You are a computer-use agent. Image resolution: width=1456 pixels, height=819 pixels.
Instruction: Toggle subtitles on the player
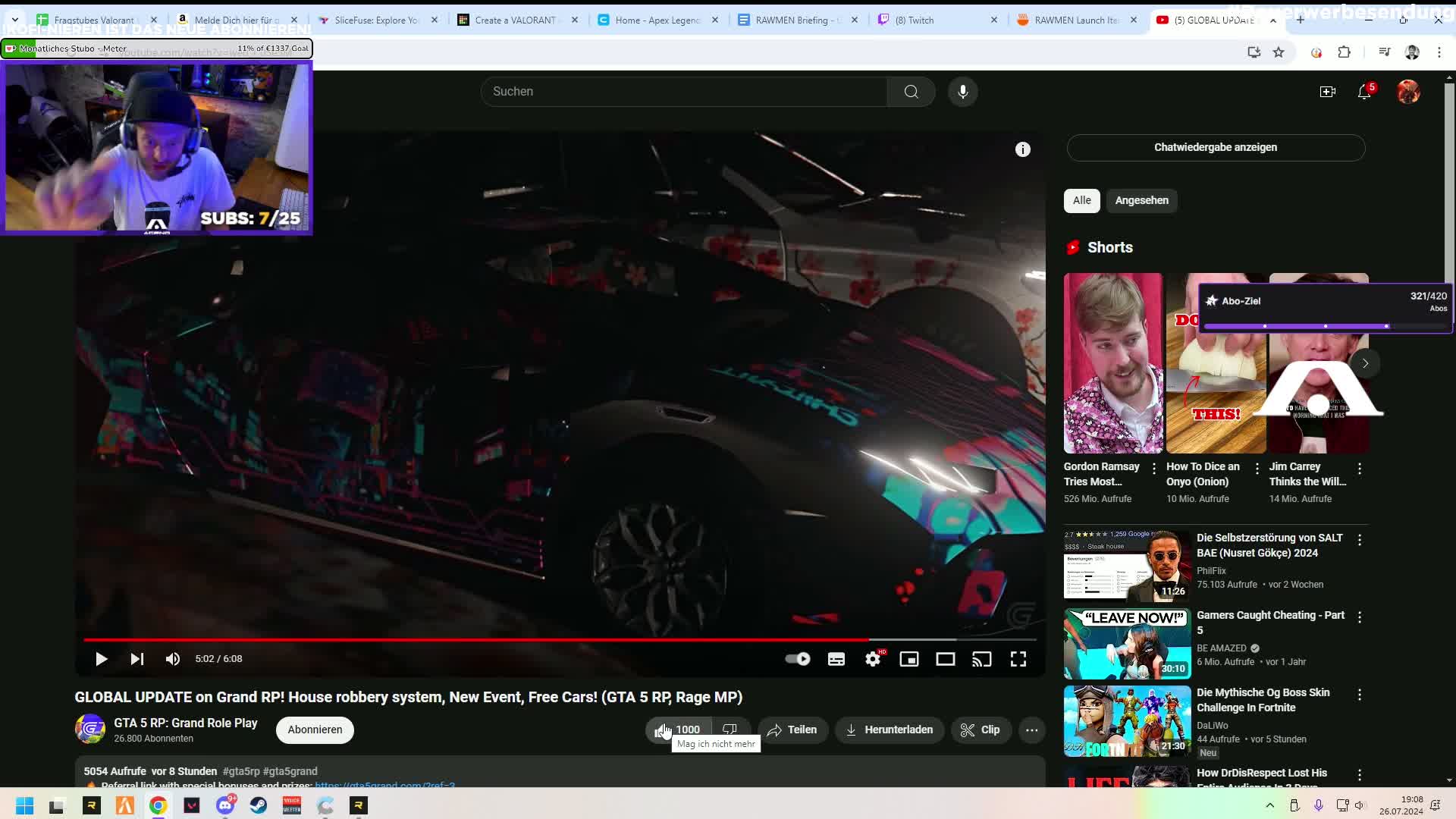[x=836, y=659]
